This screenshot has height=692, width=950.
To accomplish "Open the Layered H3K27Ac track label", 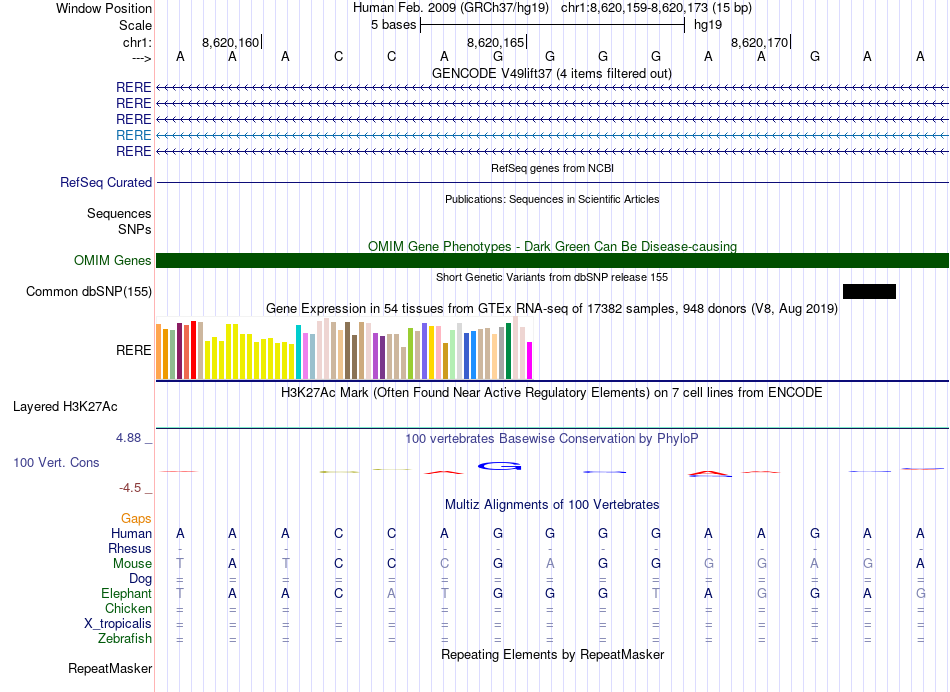I will [65, 407].
